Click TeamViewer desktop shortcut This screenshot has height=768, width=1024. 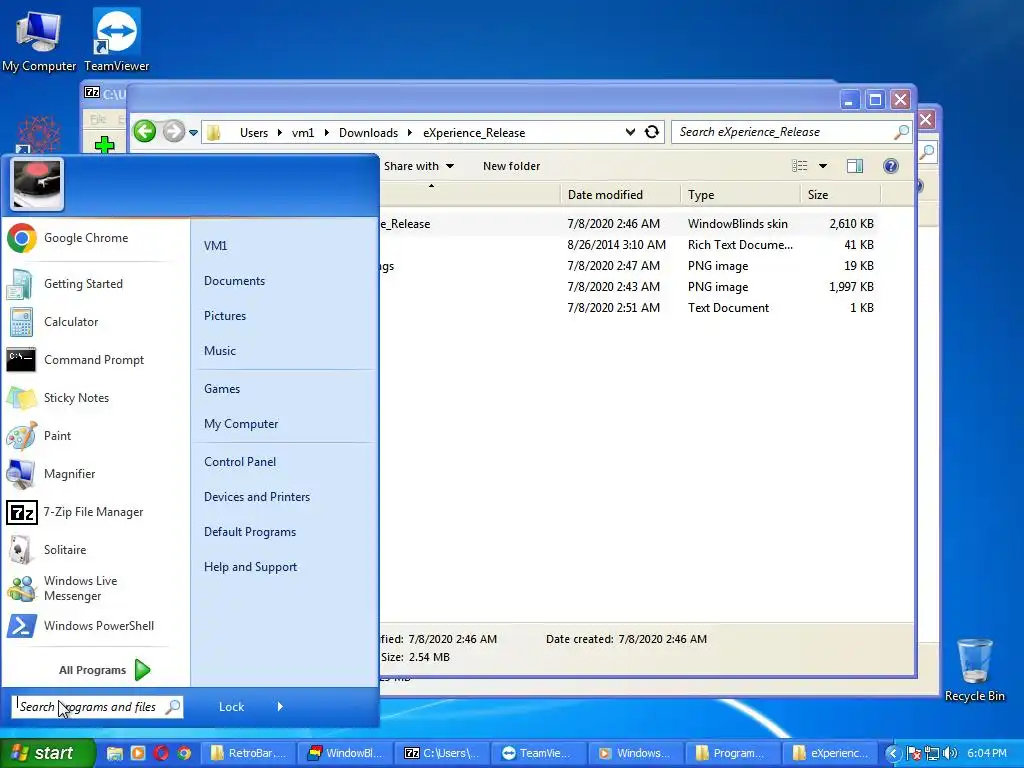(x=116, y=40)
